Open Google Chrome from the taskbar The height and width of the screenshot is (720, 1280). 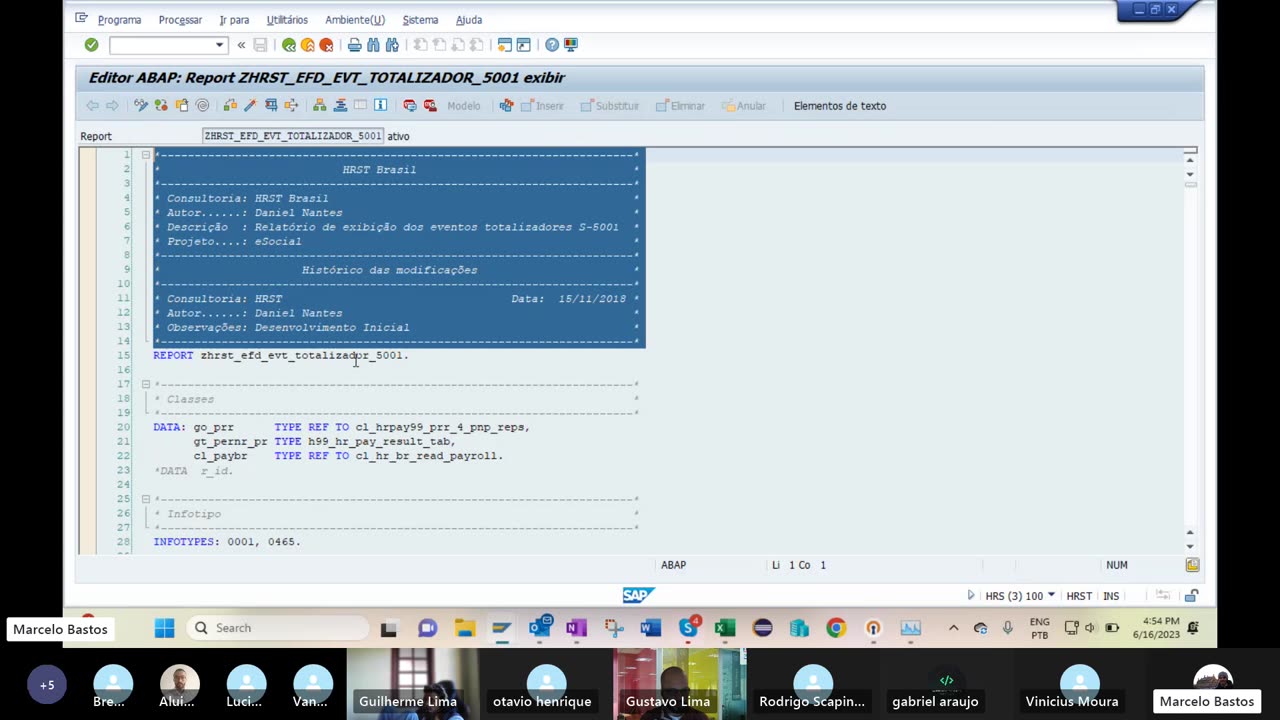click(836, 628)
